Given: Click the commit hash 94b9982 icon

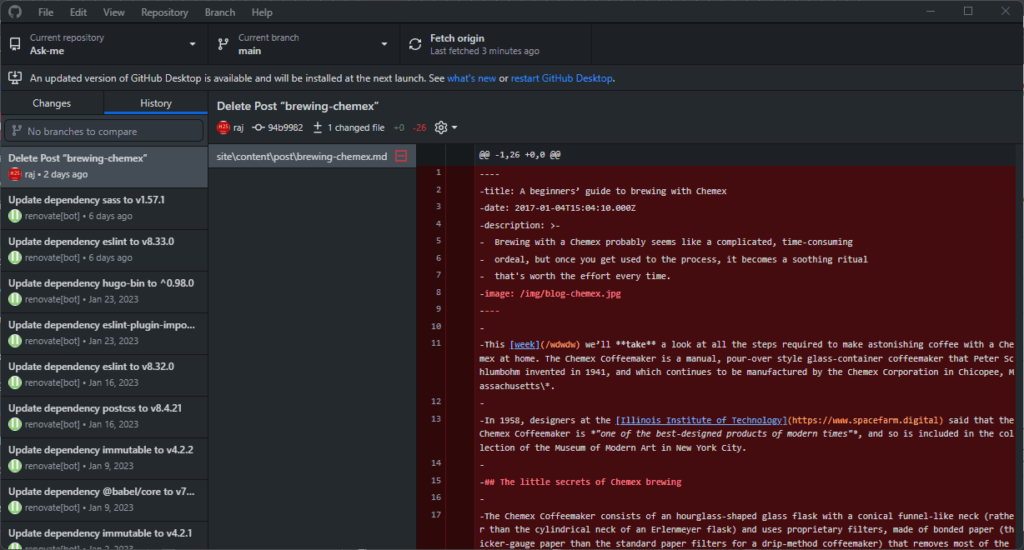Looking at the screenshot, I should 258,128.
